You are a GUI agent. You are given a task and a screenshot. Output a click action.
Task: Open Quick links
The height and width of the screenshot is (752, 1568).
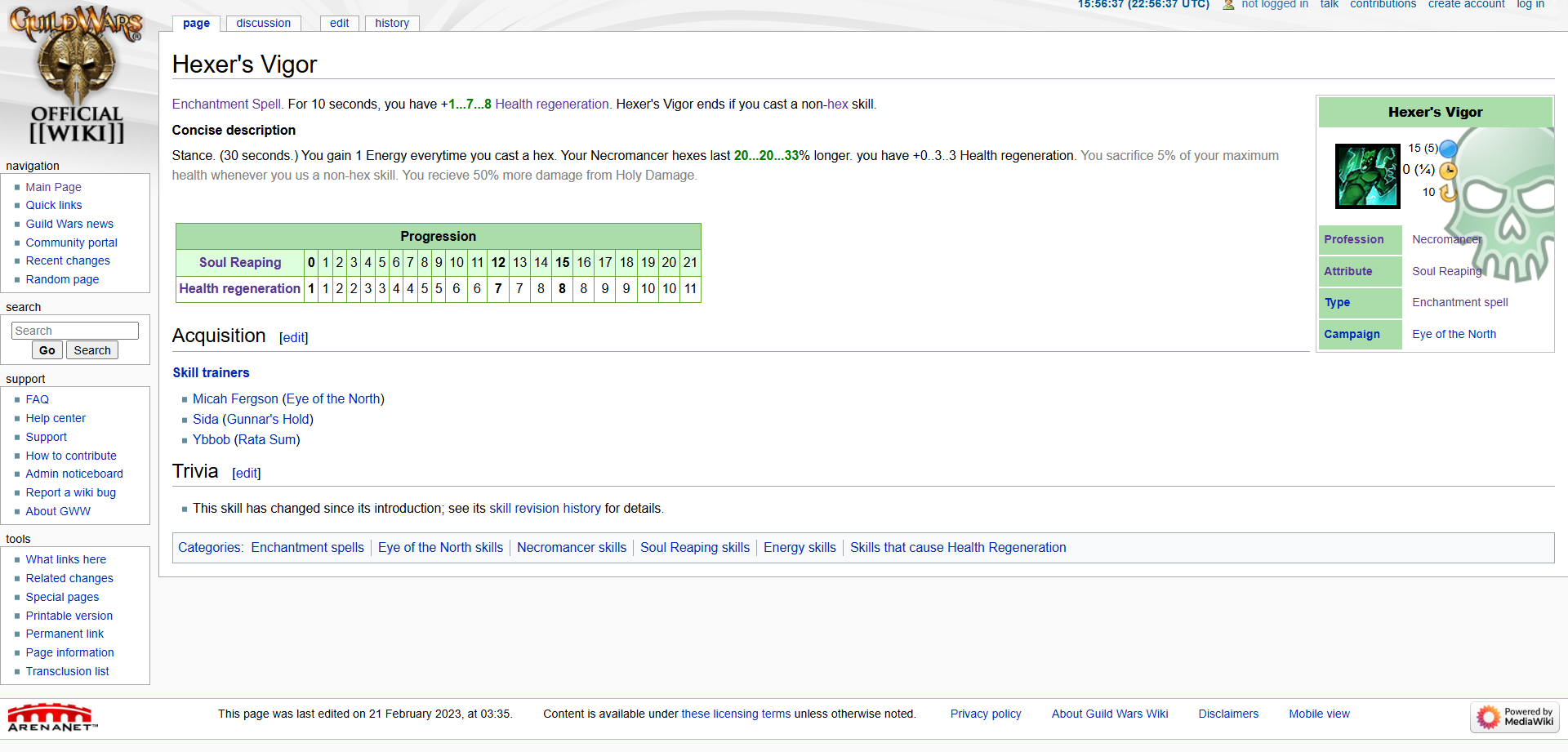54,205
